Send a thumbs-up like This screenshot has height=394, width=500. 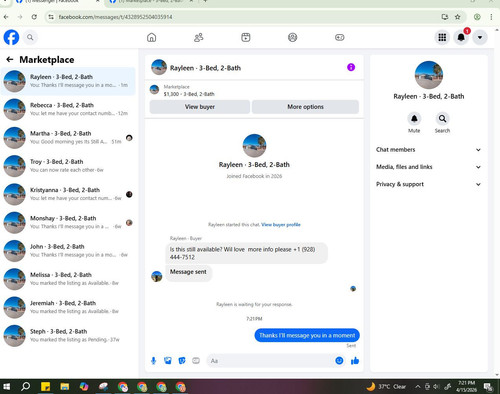coord(355,361)
